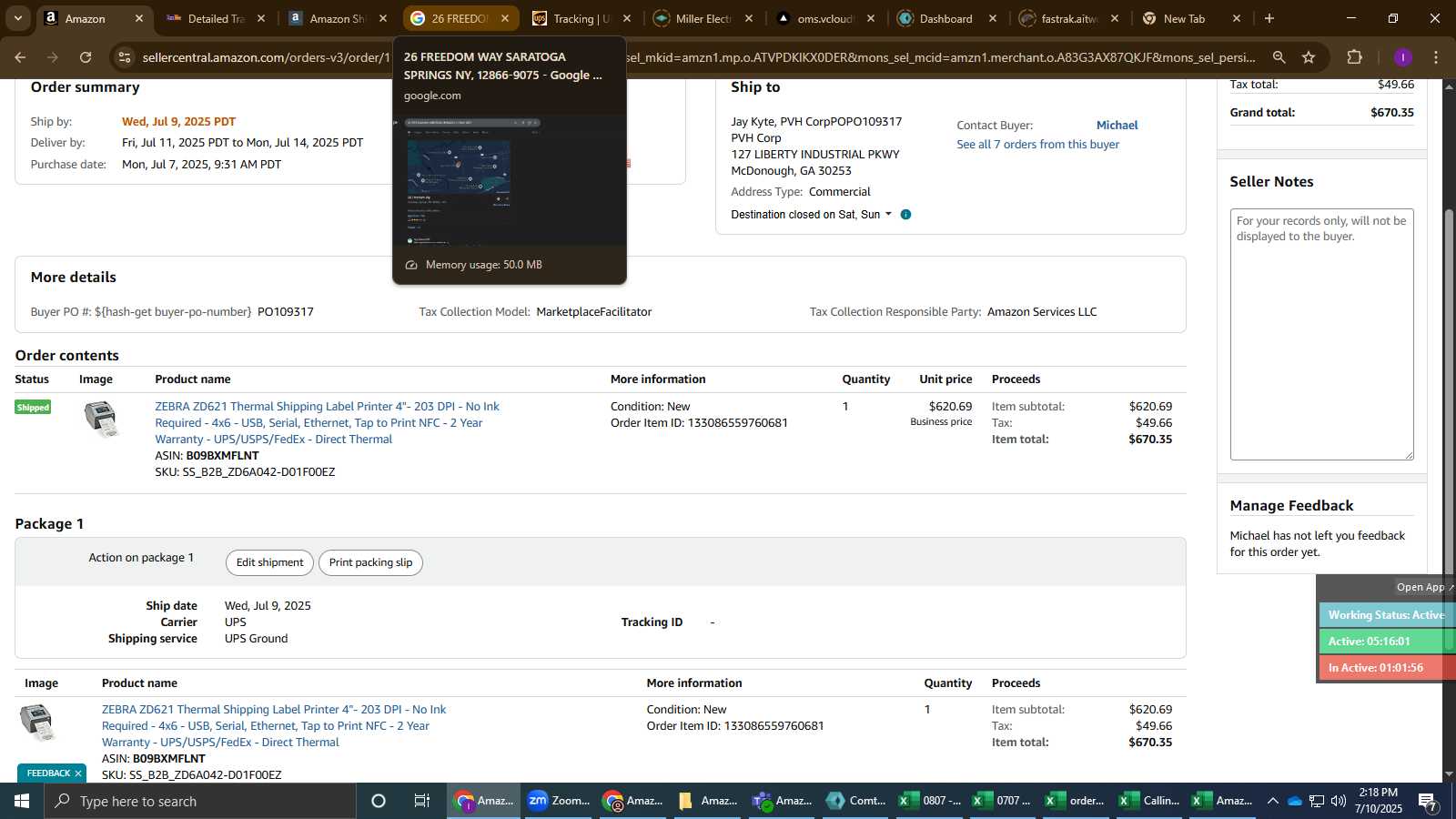
Task: Open the 0807 Excel workbook in taskbar
Action: pyautogui.click(x=930, y=801)
